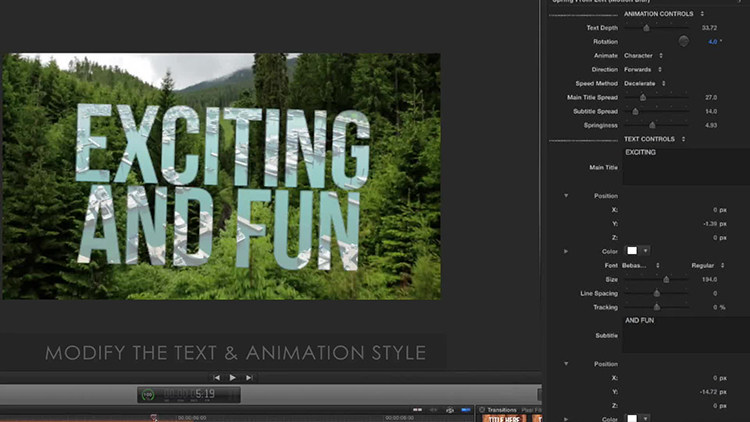Click the Main Title Spread value 27.0

click(711, 97)
